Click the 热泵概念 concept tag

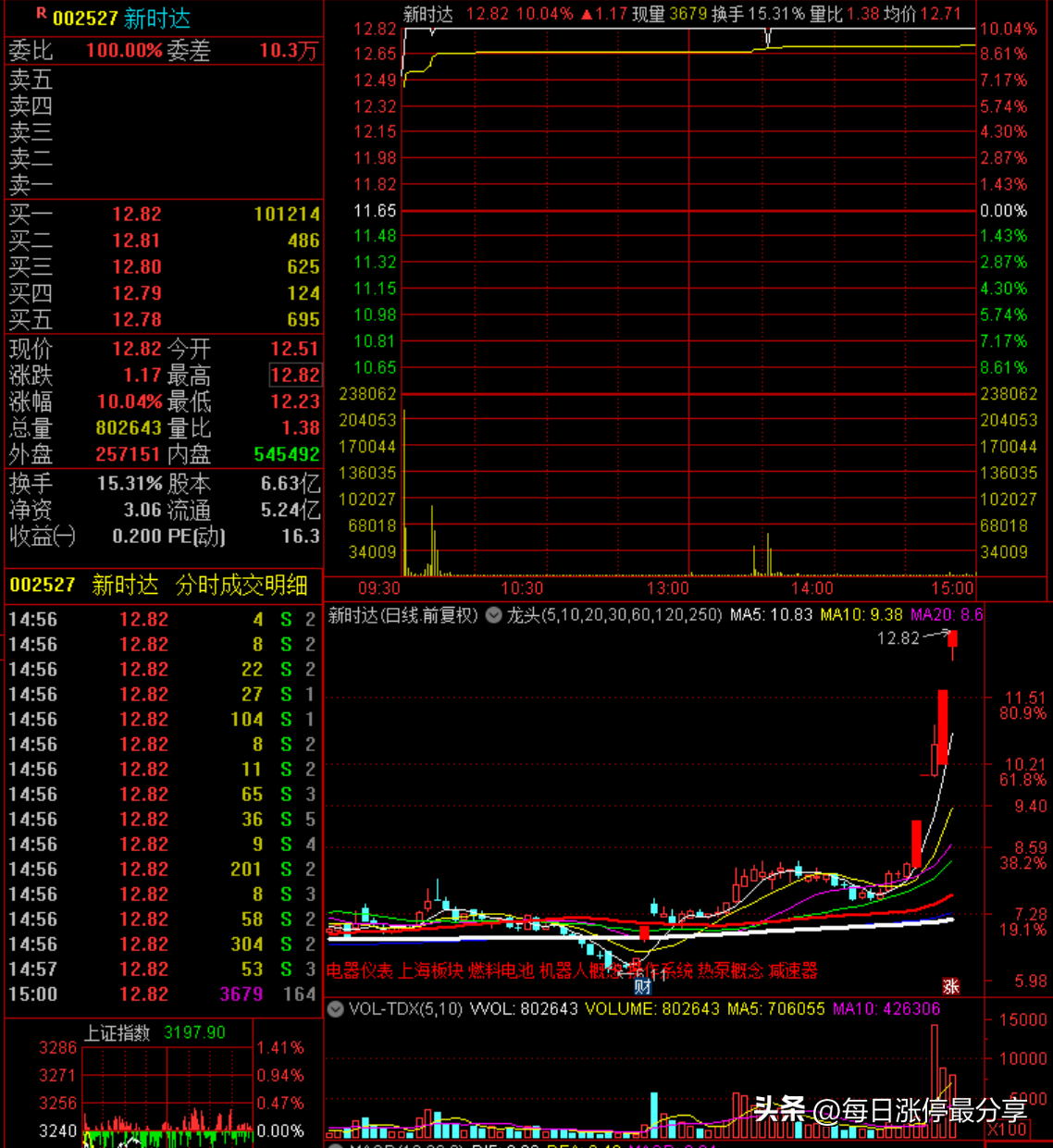click(x=730, y=971)
